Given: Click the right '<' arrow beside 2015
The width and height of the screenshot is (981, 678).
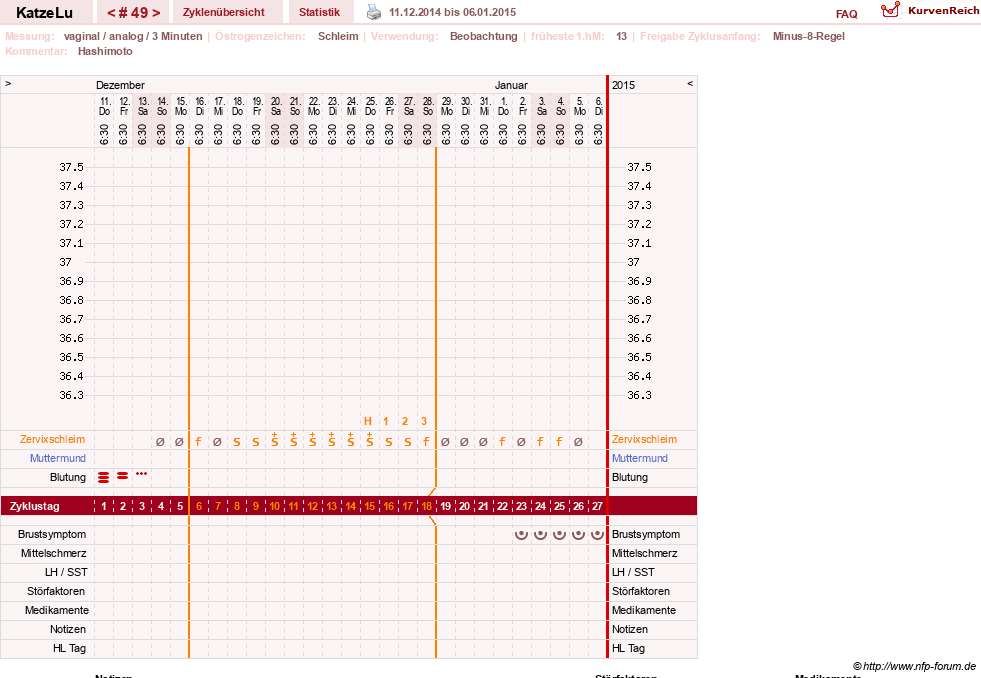Looking at the screenshot, I should tap(690, 83).
